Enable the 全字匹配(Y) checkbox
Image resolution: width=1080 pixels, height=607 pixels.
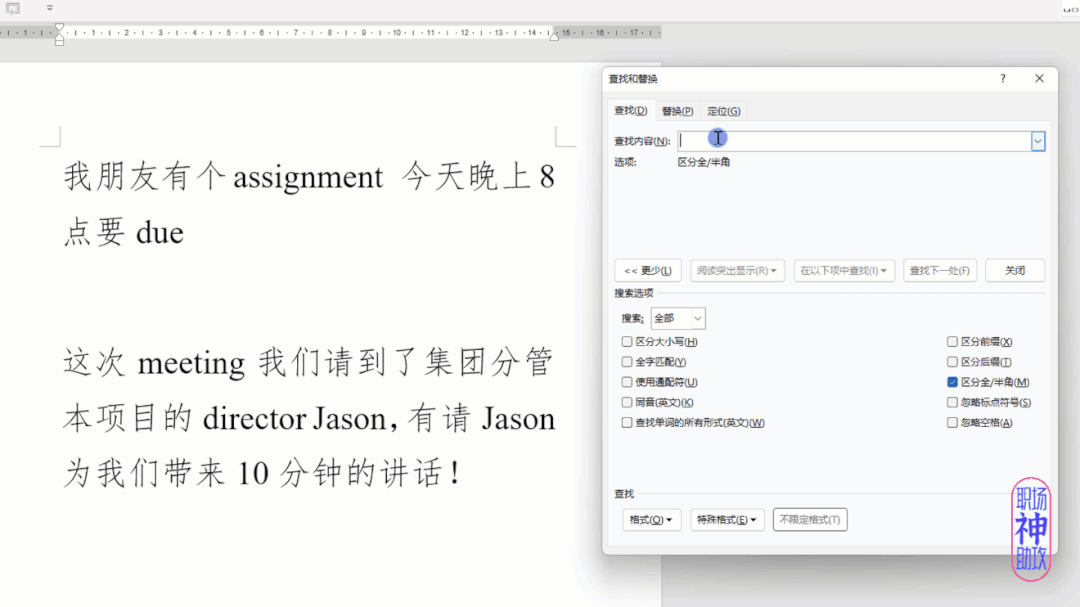click(627, 362)
